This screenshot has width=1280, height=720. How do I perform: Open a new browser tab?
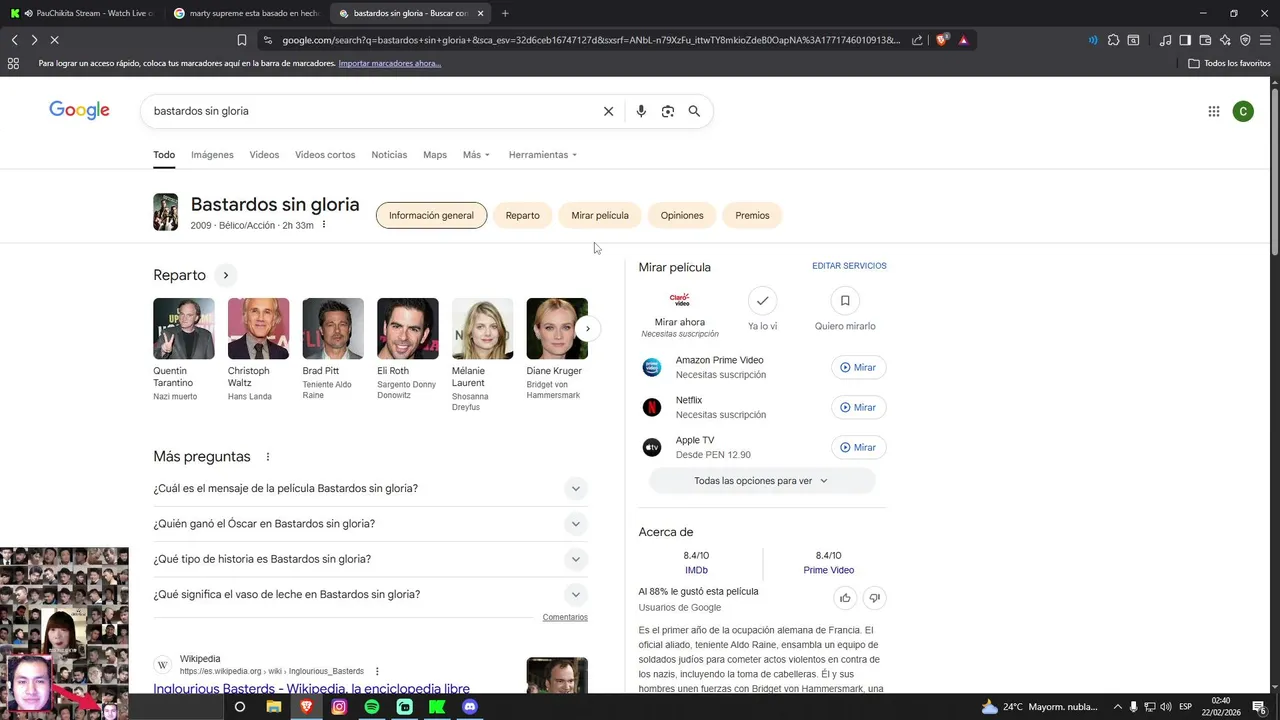point(505,13)
